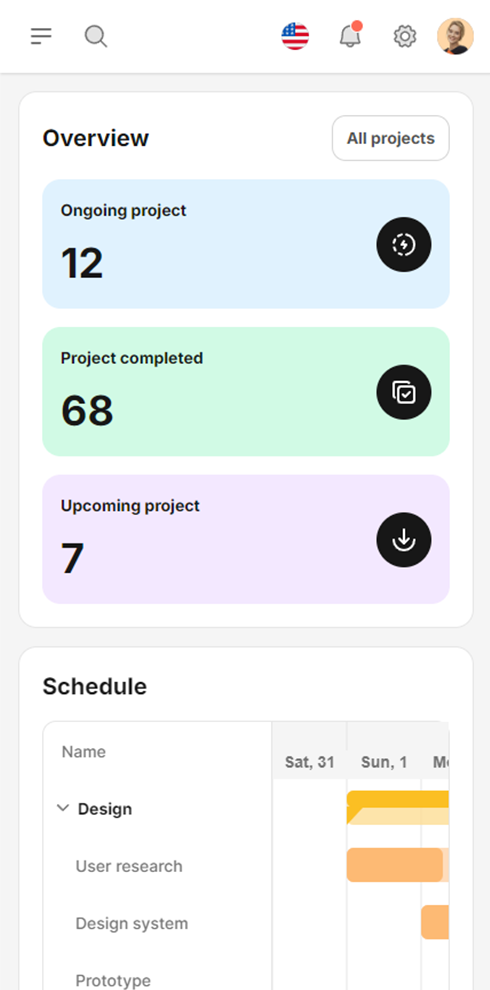Click the search magnifier icon
Viewport: 490px width, 990px height.
[95, 36]
